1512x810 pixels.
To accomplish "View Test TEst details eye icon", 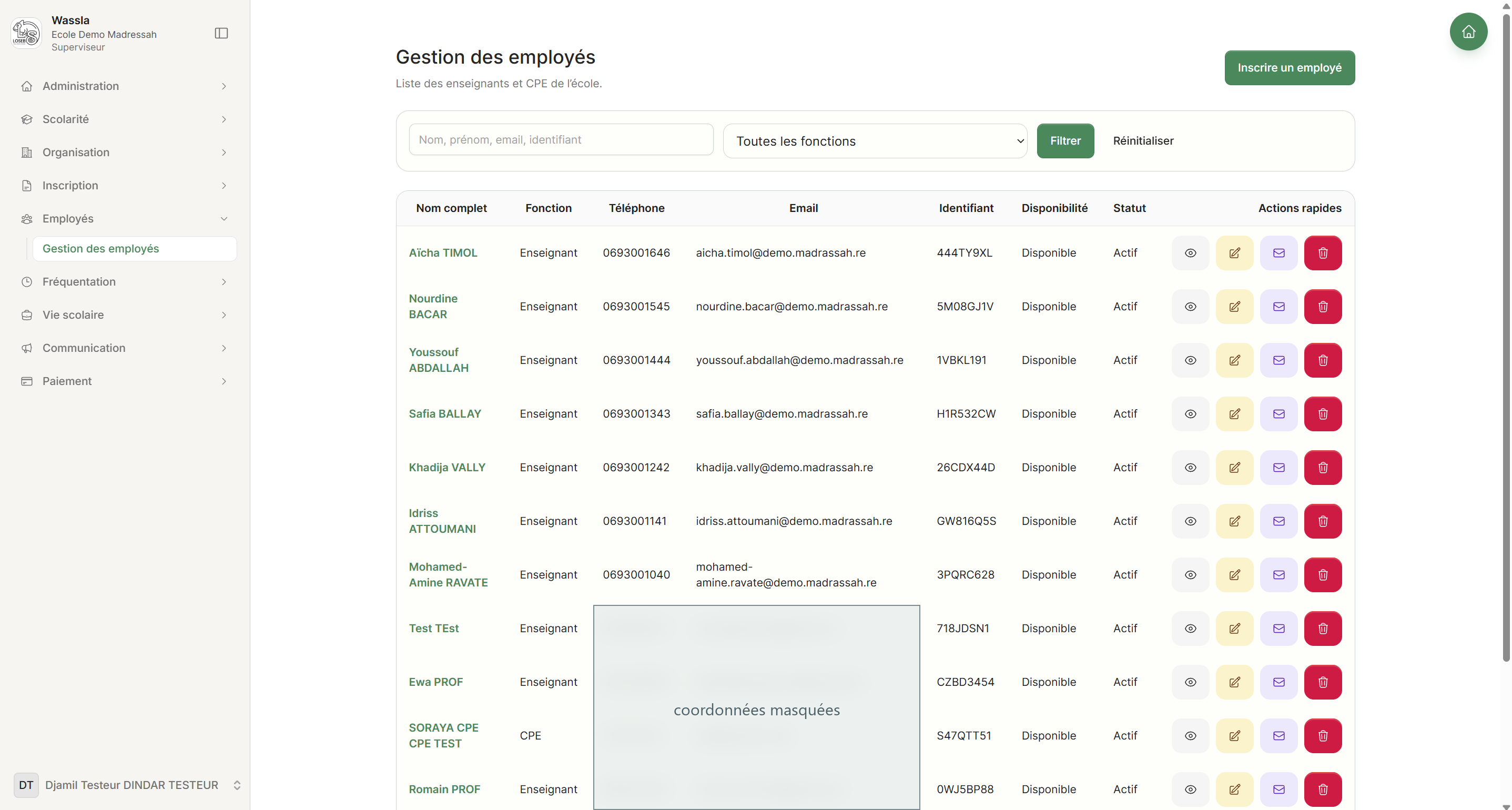I will pyautogui.click(x=1190, y=629).
